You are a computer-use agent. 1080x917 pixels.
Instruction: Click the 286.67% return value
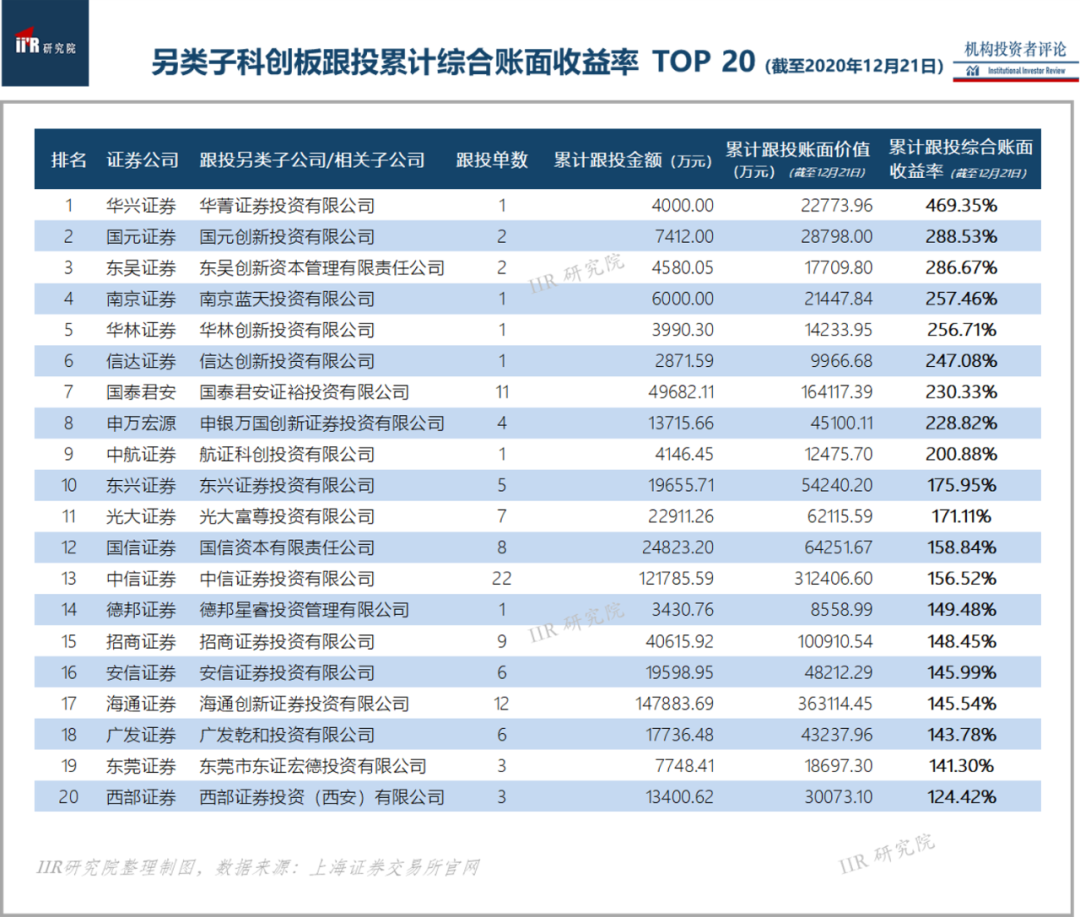[962, 267]
